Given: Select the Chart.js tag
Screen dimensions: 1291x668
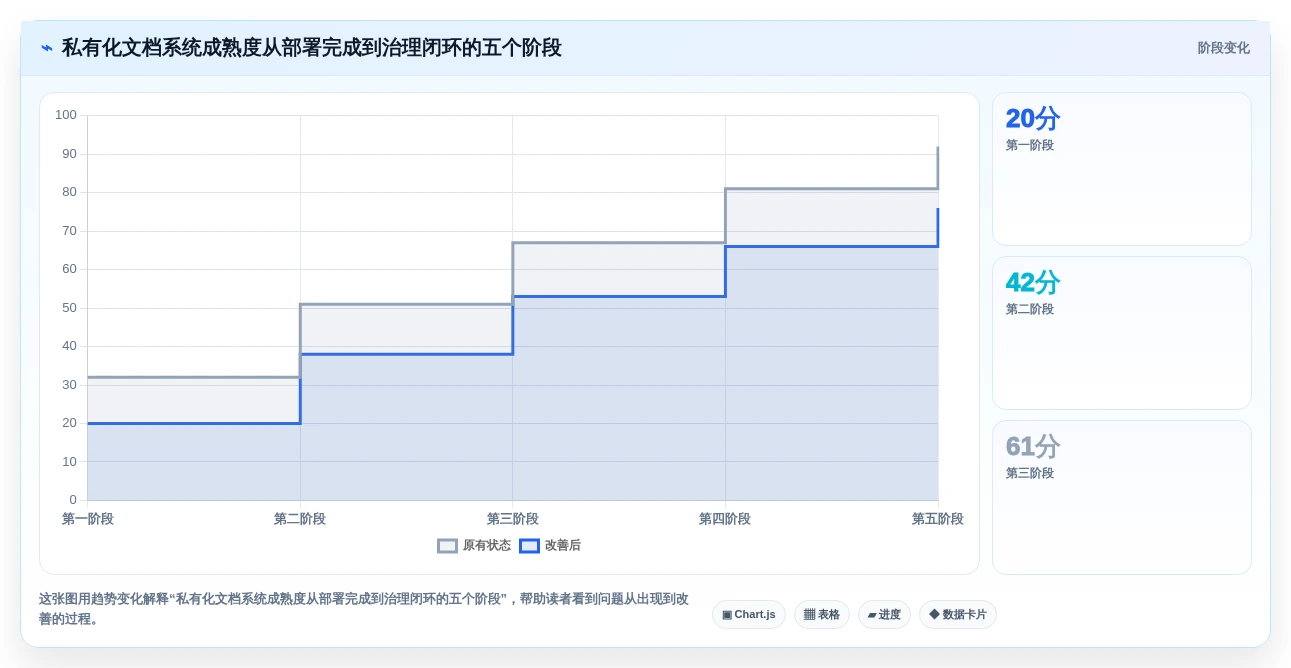Looking at the screenshot, I should click(749, 615).
